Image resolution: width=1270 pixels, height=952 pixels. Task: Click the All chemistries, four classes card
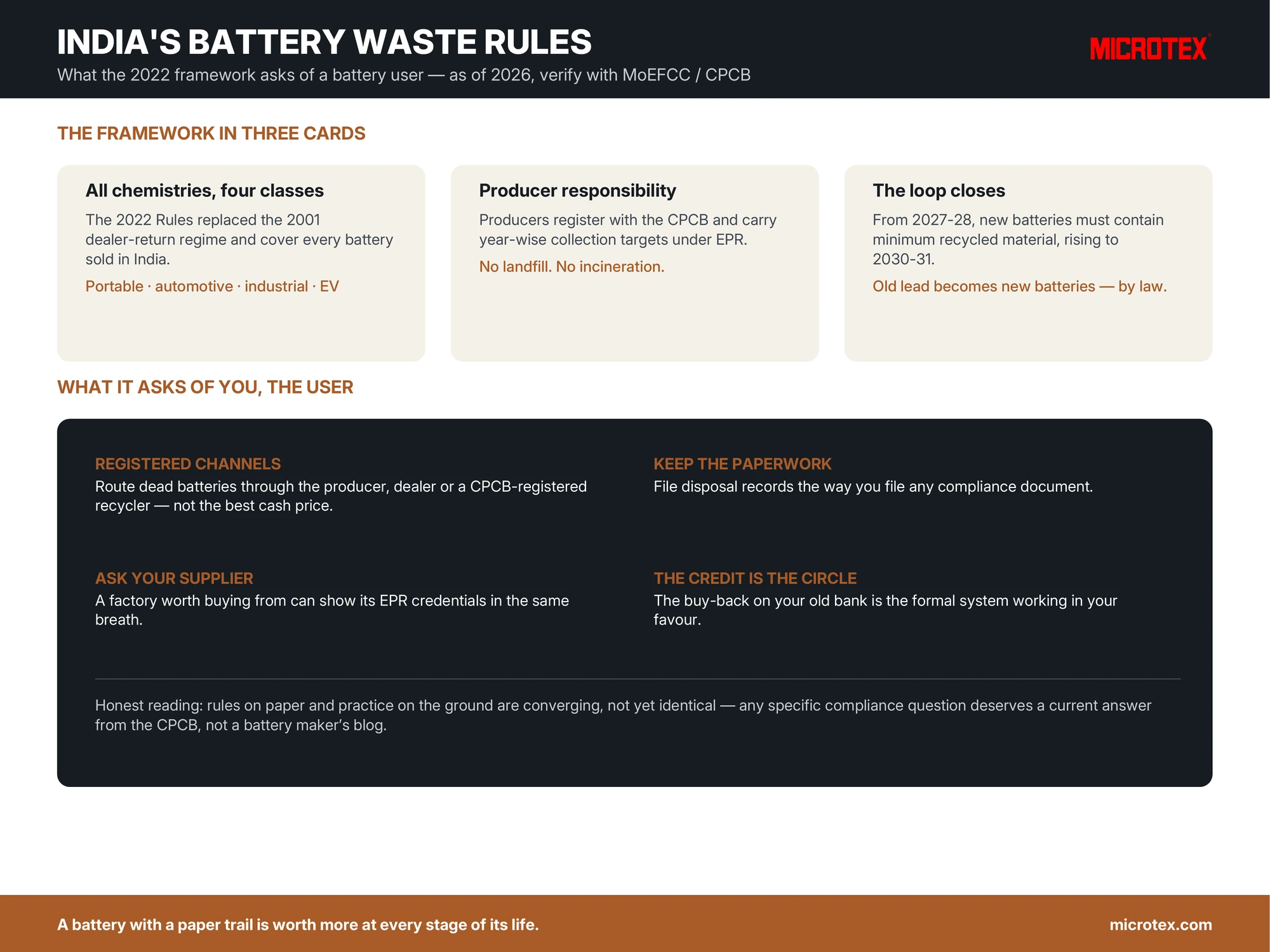pos(241,263)
